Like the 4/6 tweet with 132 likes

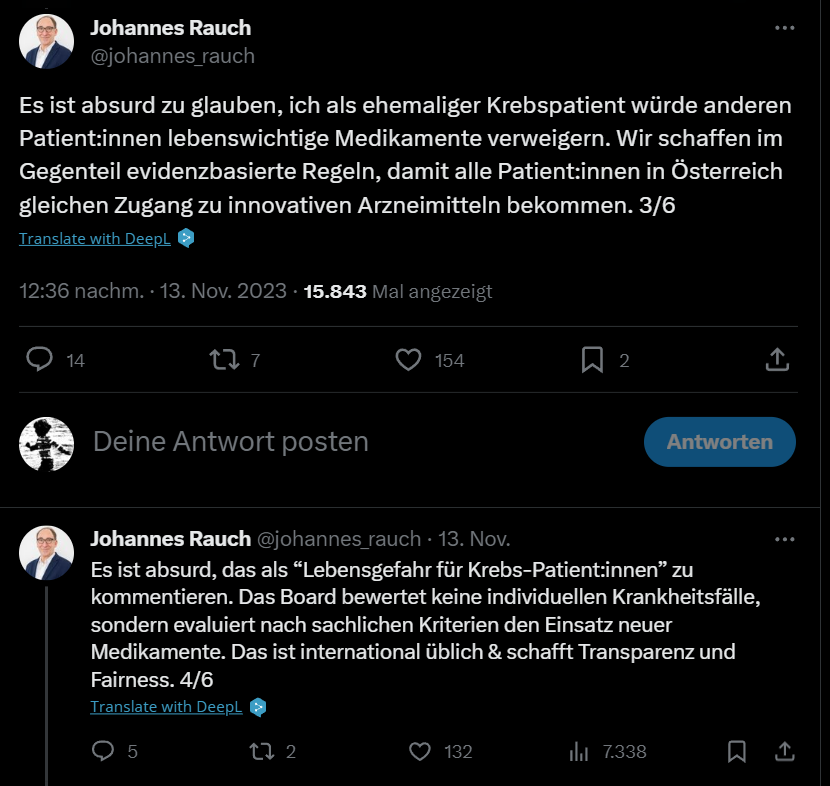coord(420,751)
